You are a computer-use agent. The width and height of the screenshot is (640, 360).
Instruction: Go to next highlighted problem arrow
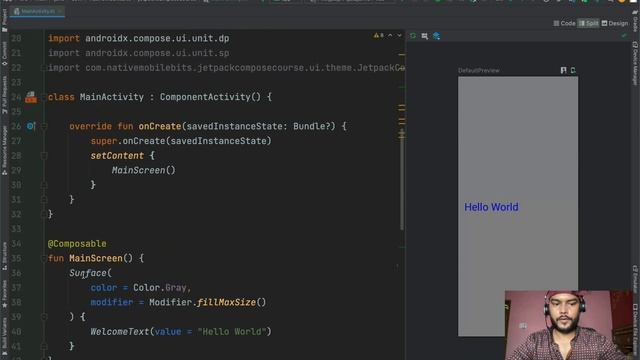[399, 36]
